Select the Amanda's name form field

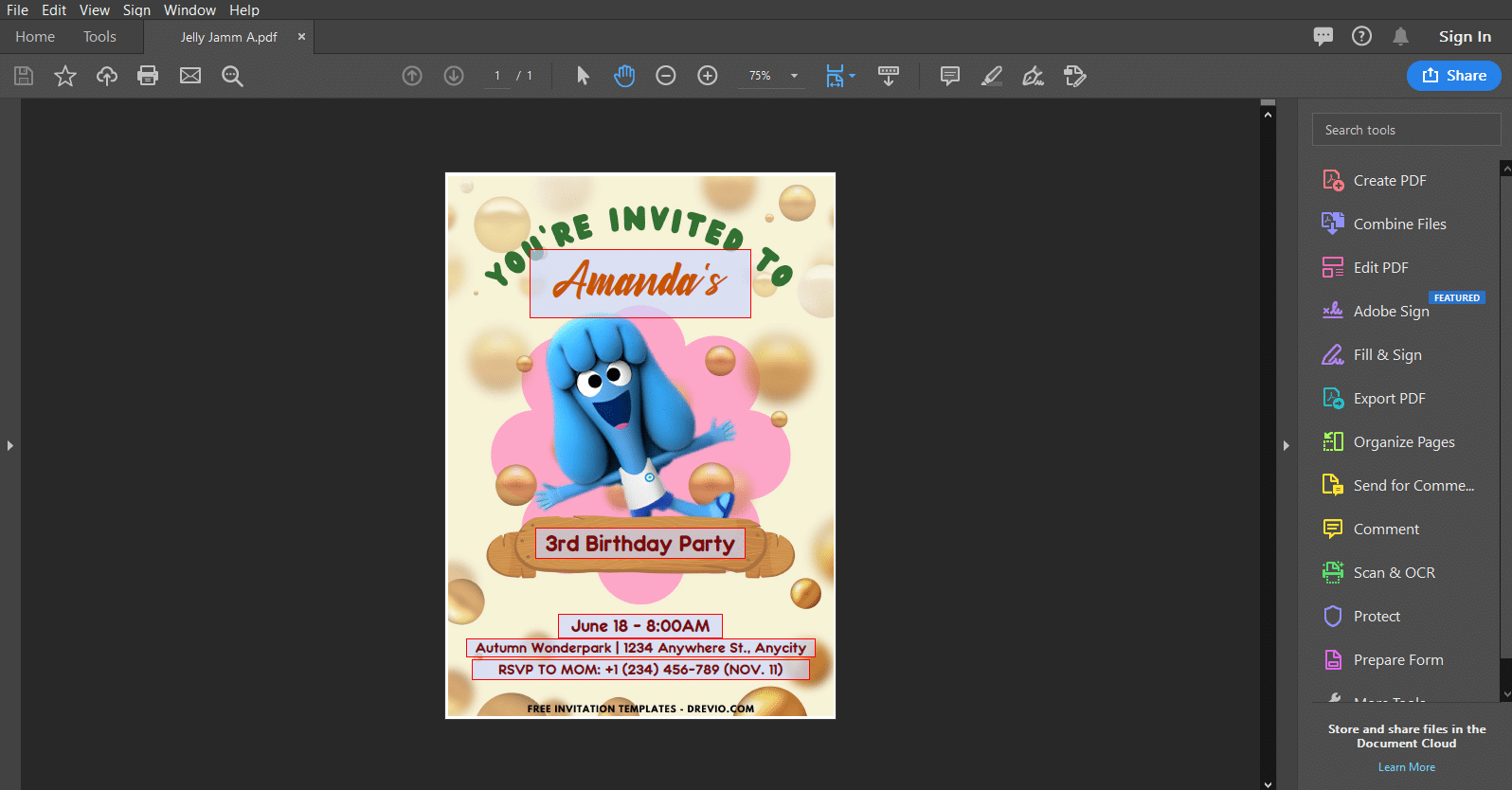[640, 283]
